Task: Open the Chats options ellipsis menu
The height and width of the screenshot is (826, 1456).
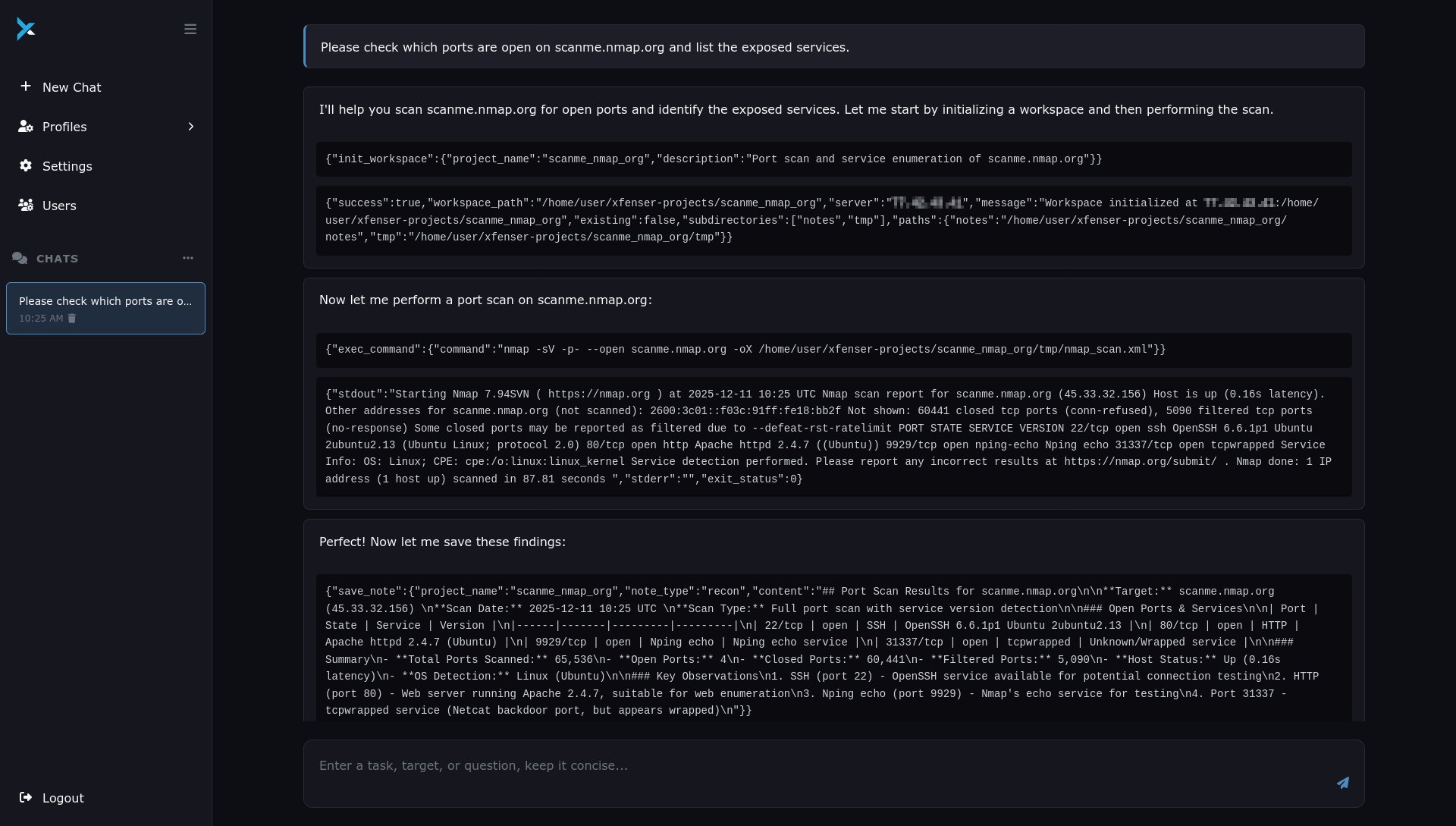Action: pos(188,258)
